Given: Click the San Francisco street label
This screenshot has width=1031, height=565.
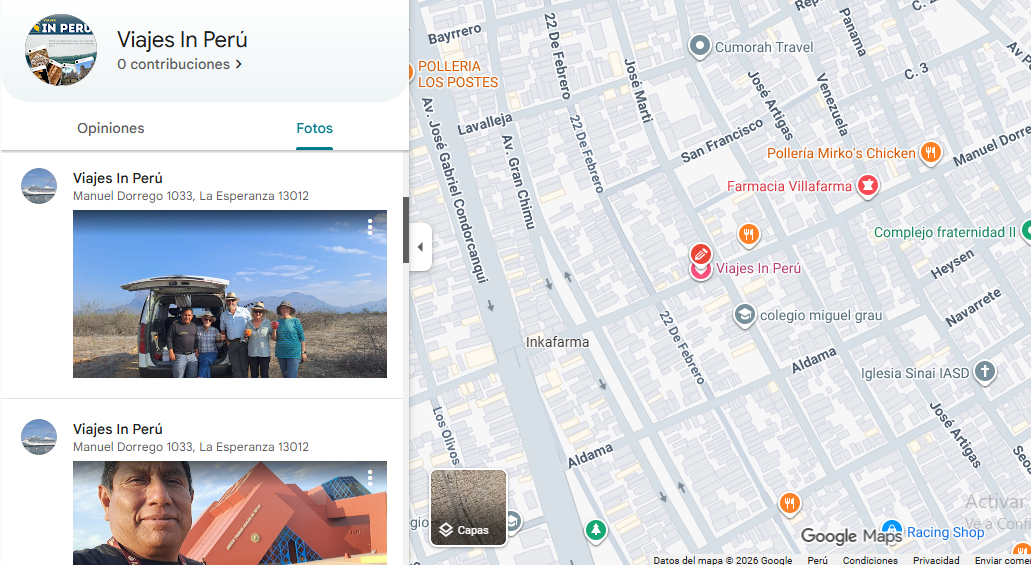Looking at the screenshot, I should pos(721,140).
